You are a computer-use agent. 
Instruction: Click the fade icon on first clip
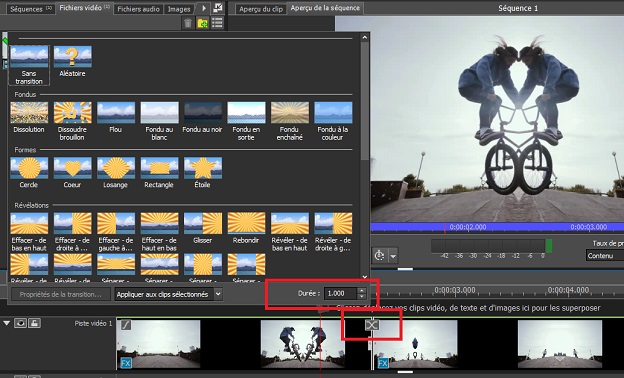pyautogui.click(x=126, y=325)
